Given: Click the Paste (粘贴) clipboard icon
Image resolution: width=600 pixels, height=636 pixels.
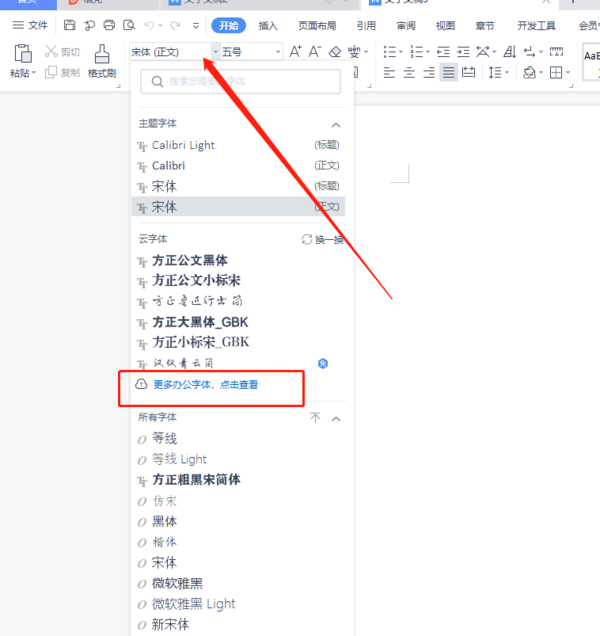Looking at the screenshot, I should coord(22,54).
